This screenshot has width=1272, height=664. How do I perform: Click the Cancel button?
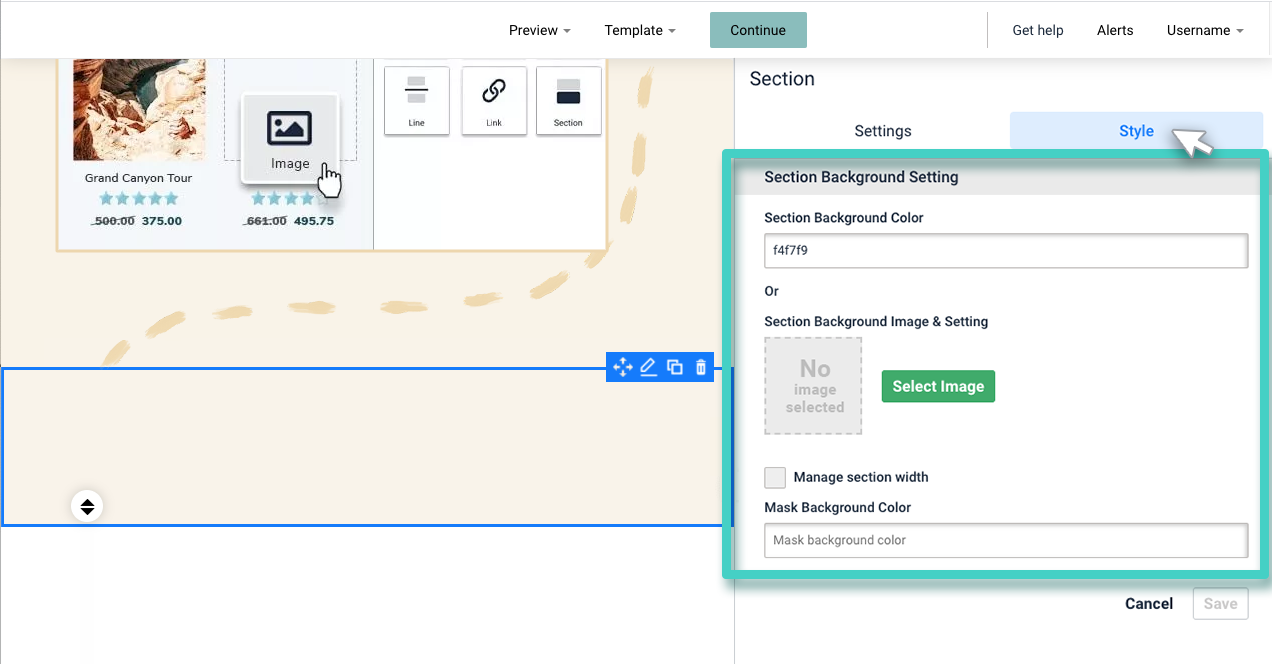coord(1149,603)
